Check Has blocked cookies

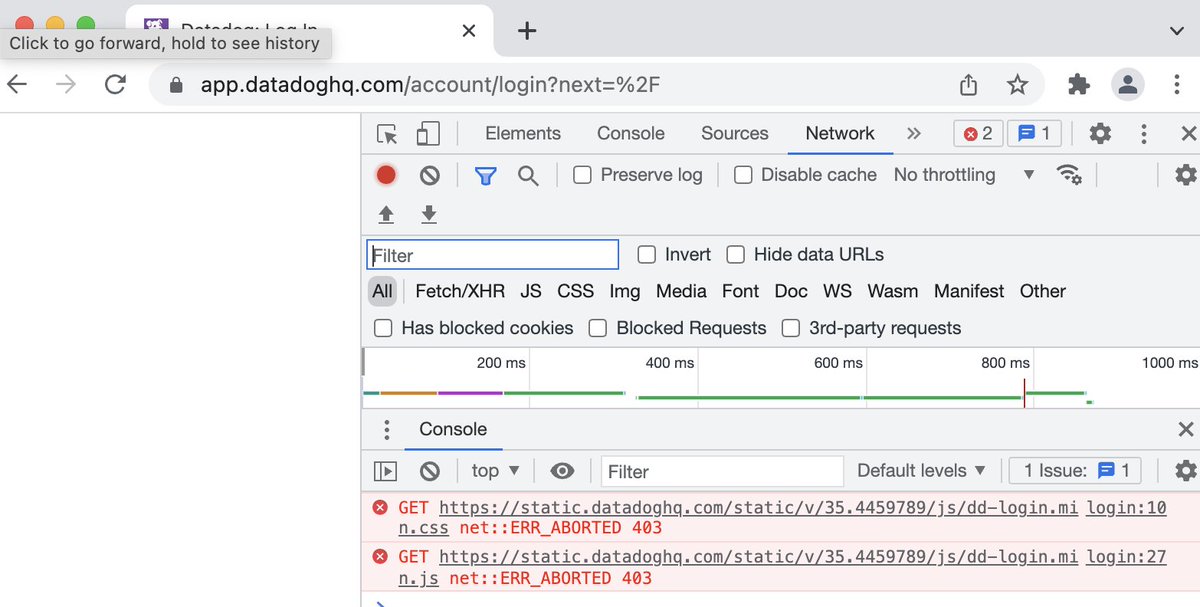click(x=383, y=328)
